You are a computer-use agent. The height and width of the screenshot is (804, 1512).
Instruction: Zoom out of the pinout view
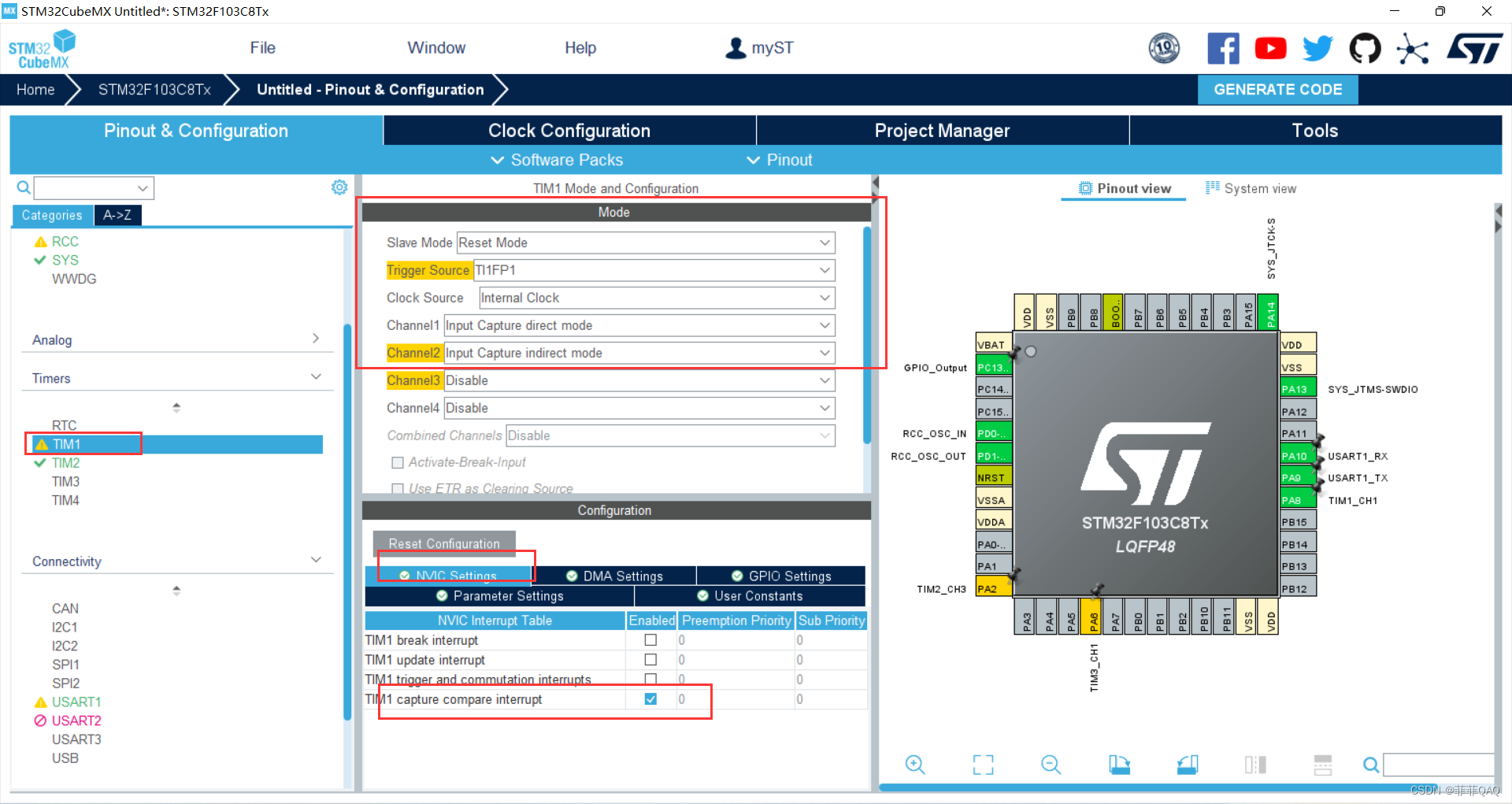(x=1051, y=764)
